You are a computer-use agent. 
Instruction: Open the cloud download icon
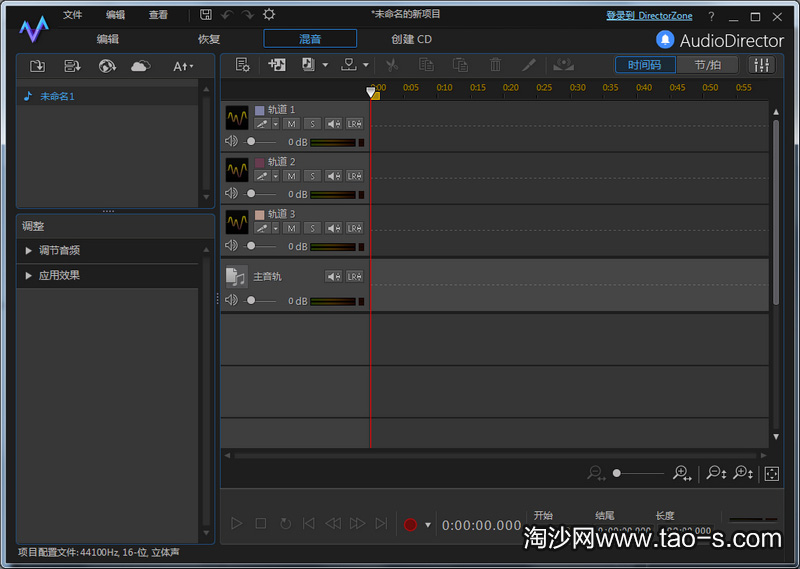(x=141, y=66)
